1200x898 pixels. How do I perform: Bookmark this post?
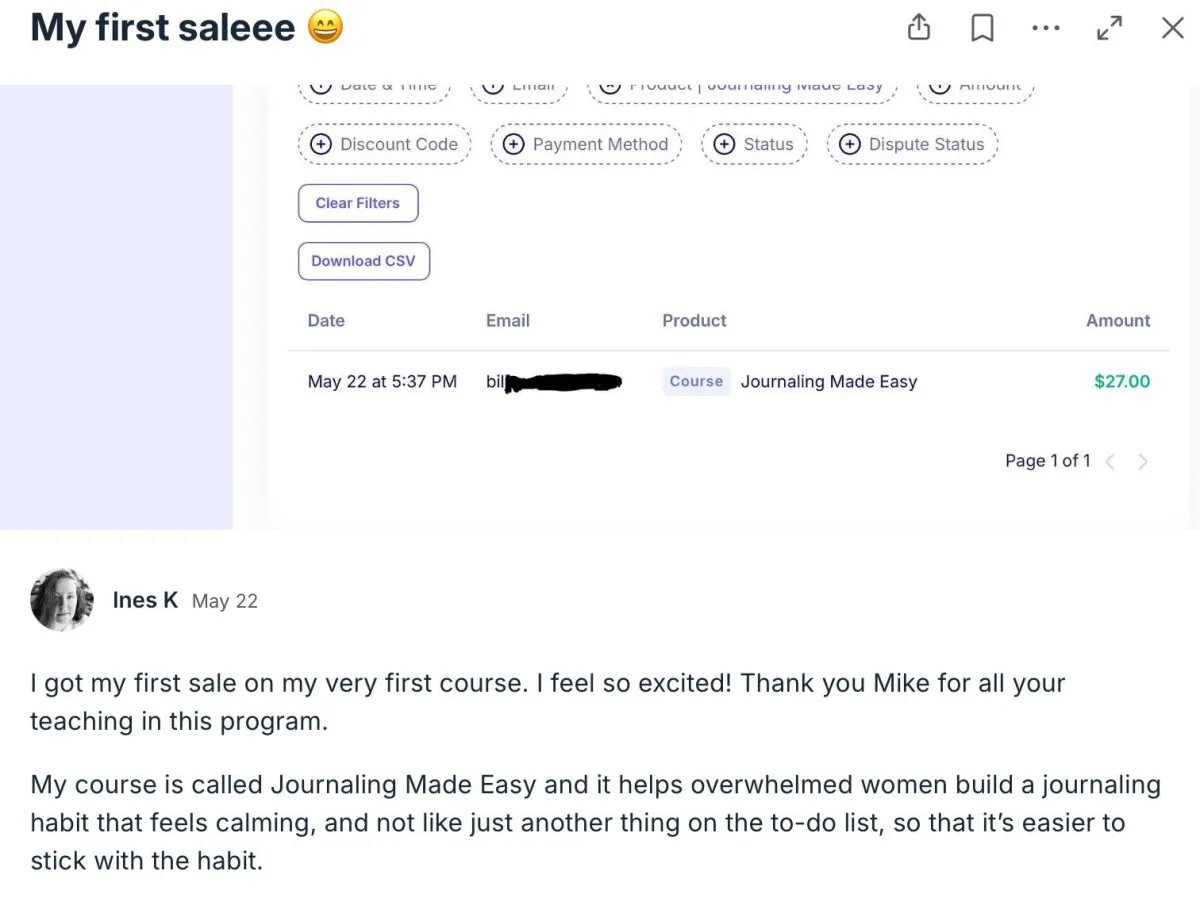pyautogui.click(x=982, y=28)
